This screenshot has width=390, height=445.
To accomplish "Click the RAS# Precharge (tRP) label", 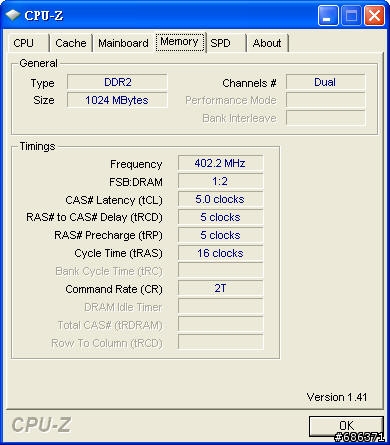I will click(x=108, y=235).
